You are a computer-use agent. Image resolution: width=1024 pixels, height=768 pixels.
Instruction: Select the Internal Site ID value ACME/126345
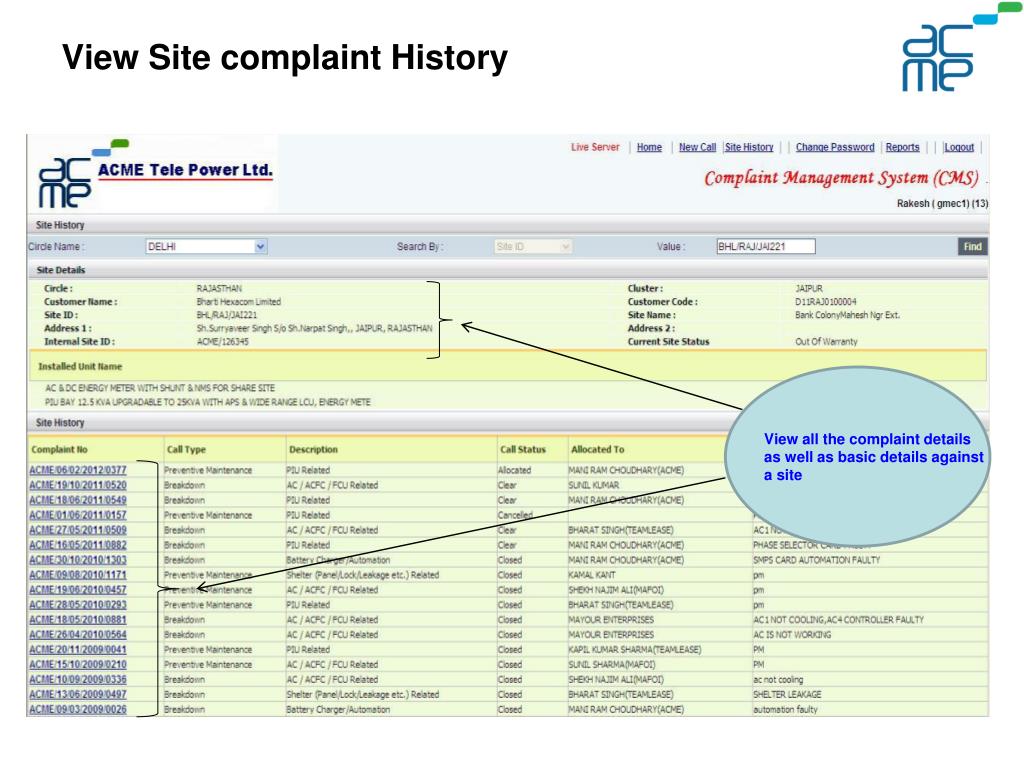pos(223,342)
